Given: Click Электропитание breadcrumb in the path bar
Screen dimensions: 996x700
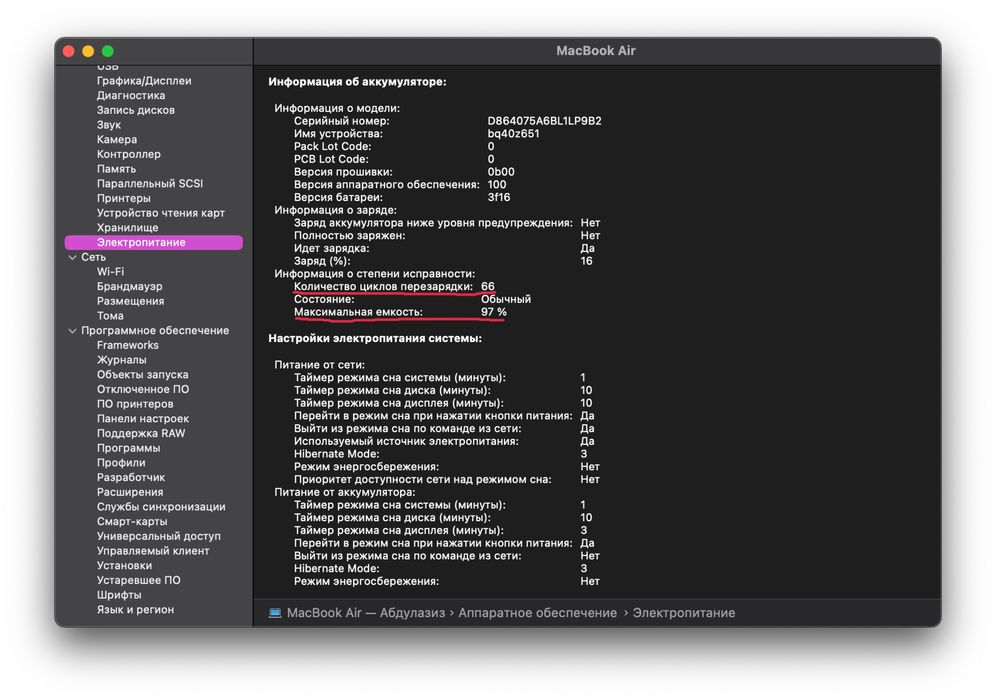Looking at the screenshot, I should pos(683,613).
